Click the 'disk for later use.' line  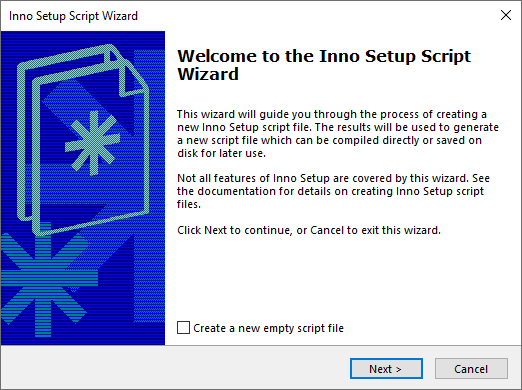coord(221,153)
